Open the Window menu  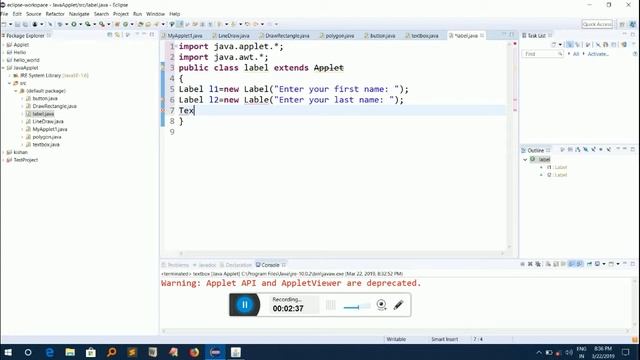click(x=156, y=14)
